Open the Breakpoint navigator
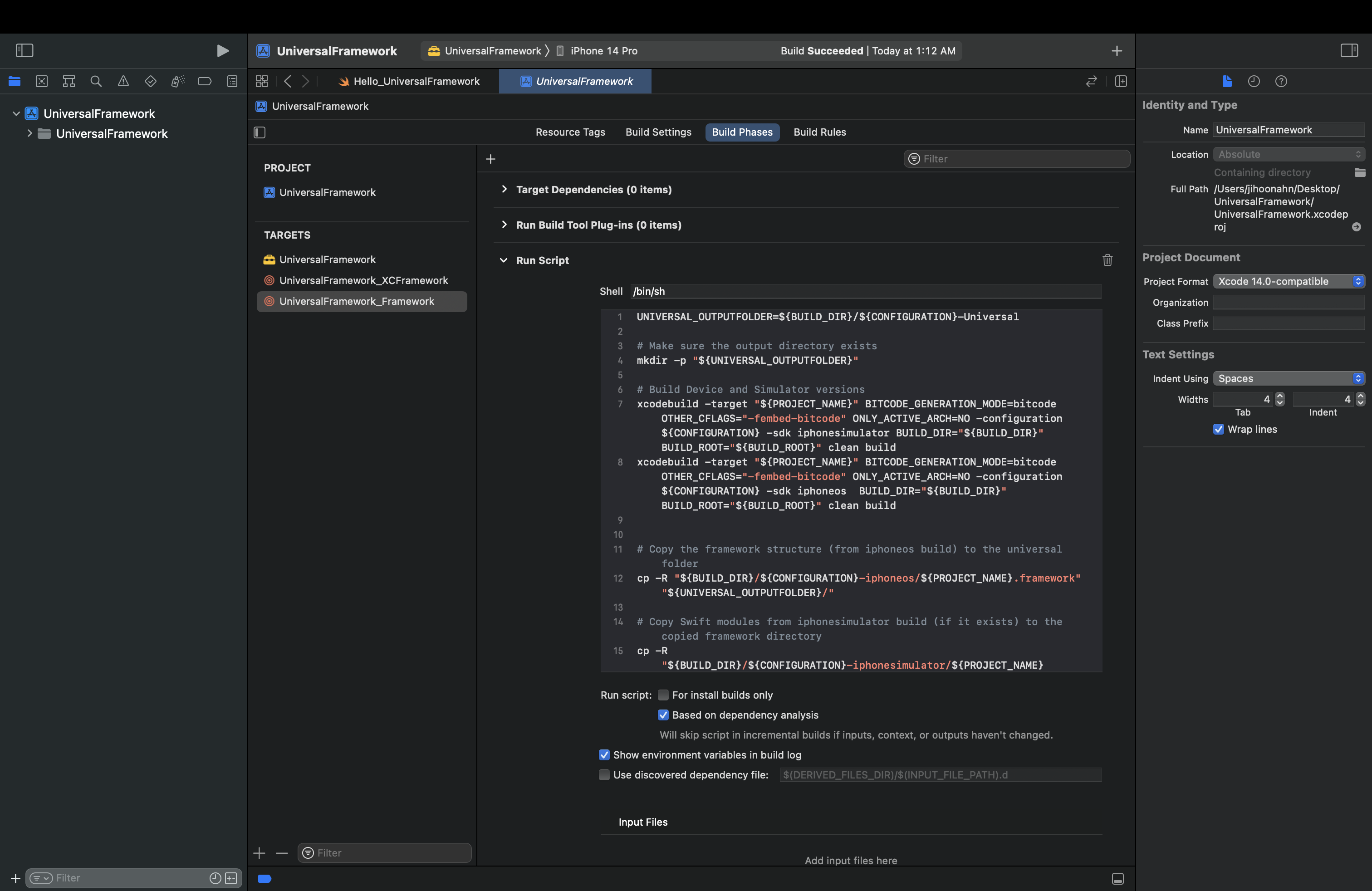 tap(205, 81)
